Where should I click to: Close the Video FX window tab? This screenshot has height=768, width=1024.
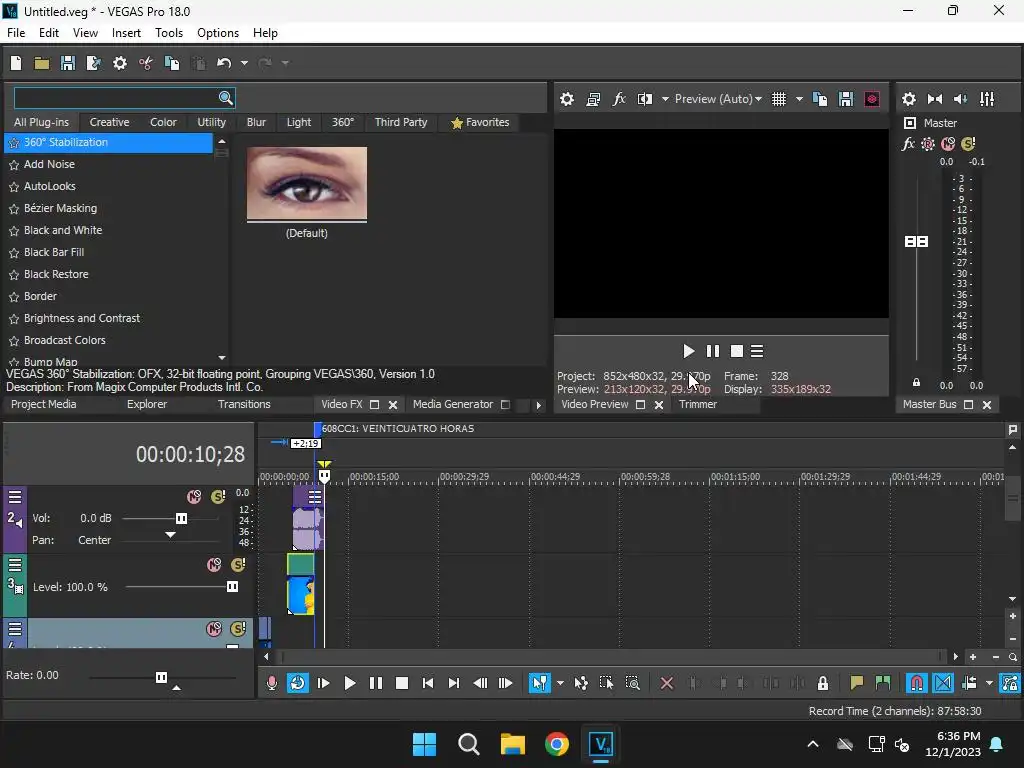pos(393,405)
